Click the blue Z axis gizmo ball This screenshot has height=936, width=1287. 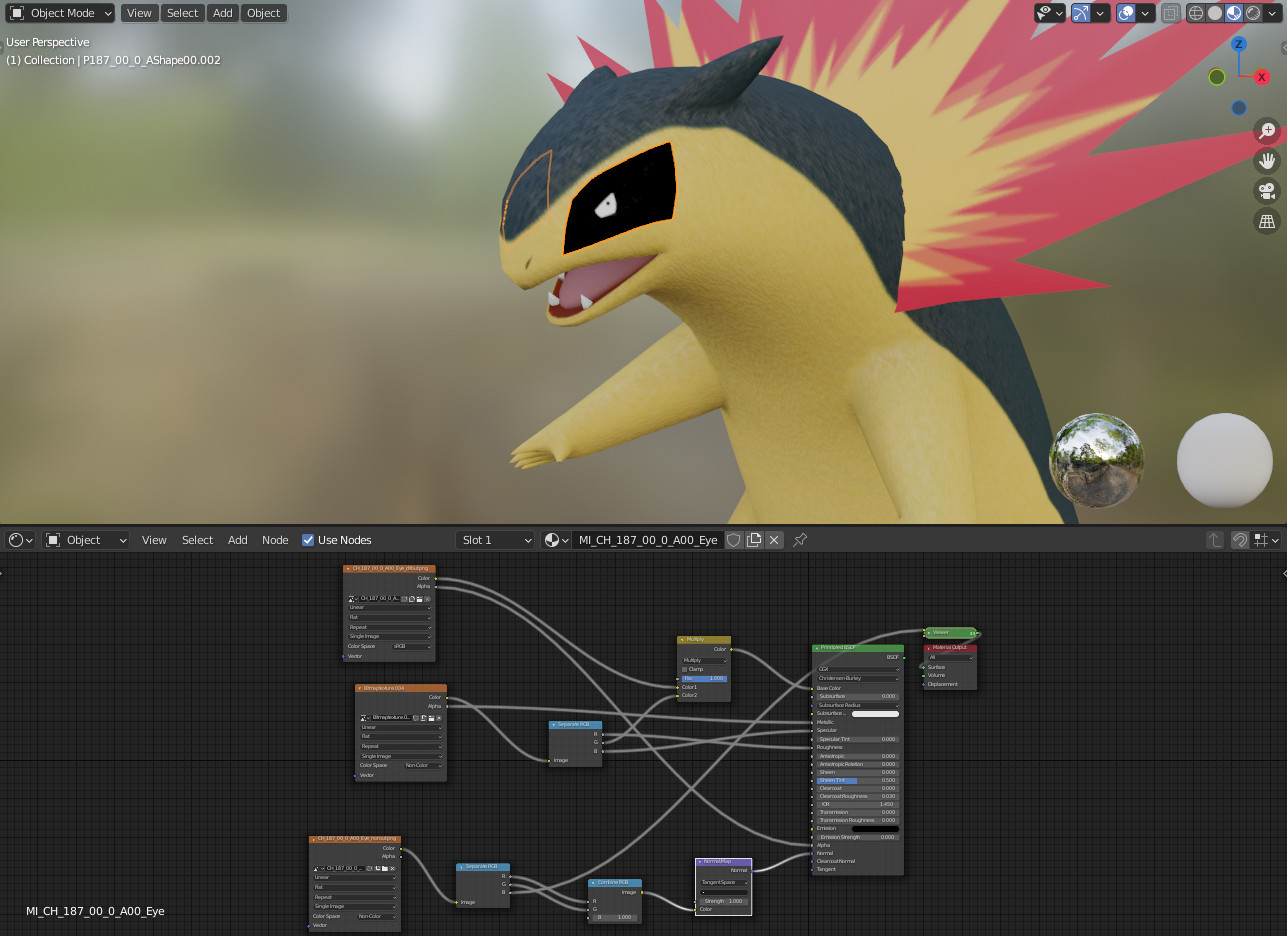[1239, 44]
